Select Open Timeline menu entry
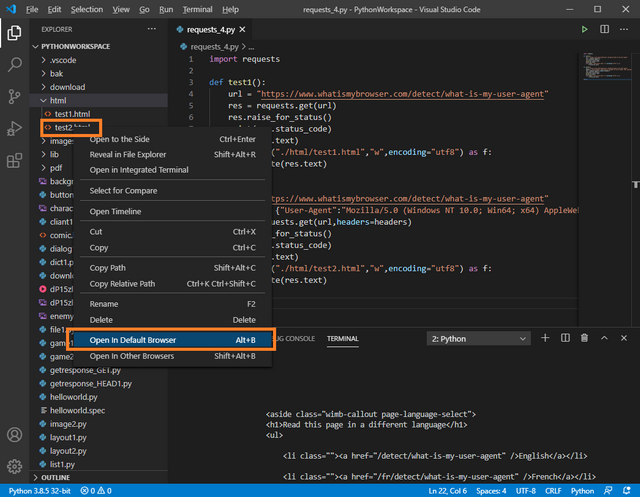640x497 pixels. (x=173, y=211)
